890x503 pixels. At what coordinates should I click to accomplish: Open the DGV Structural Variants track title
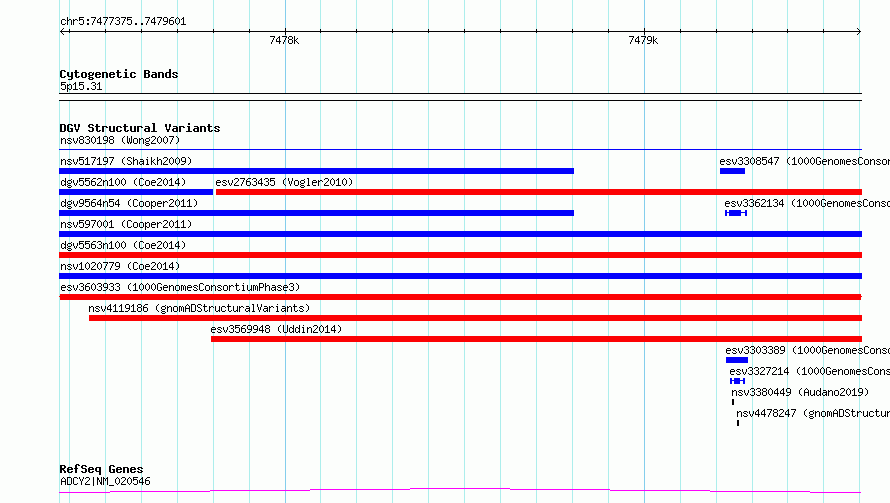click(140, 128)
